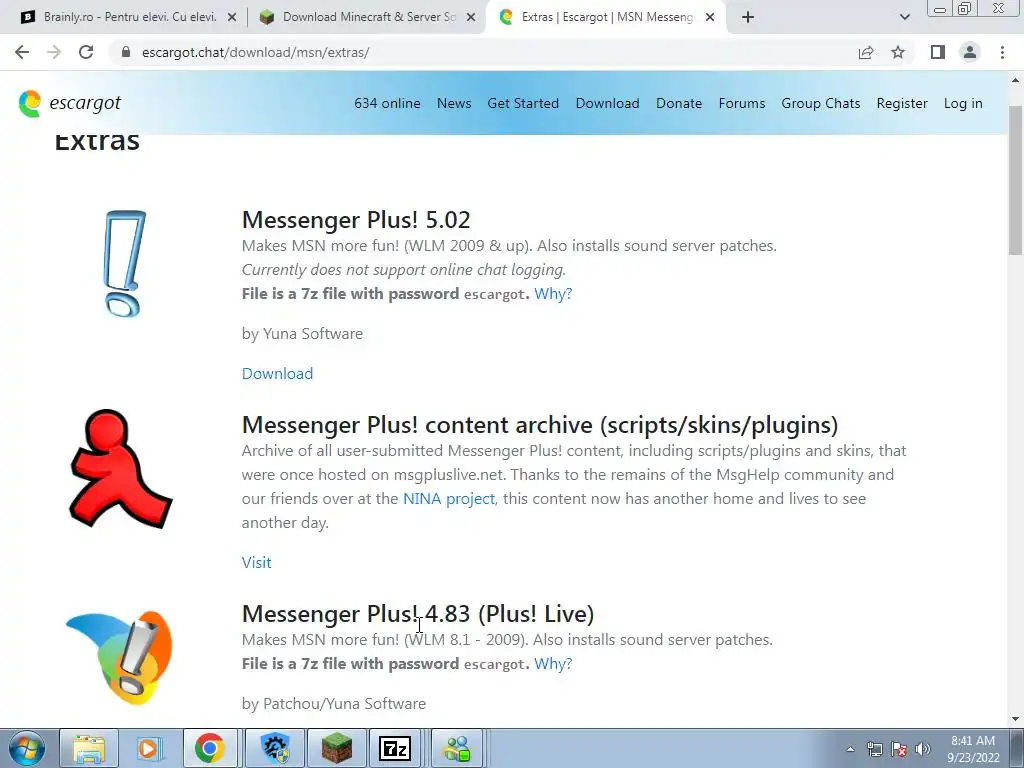The image size is (1024, 768).
Task: Click the Escargot logo icon
Action: [29, 103]
